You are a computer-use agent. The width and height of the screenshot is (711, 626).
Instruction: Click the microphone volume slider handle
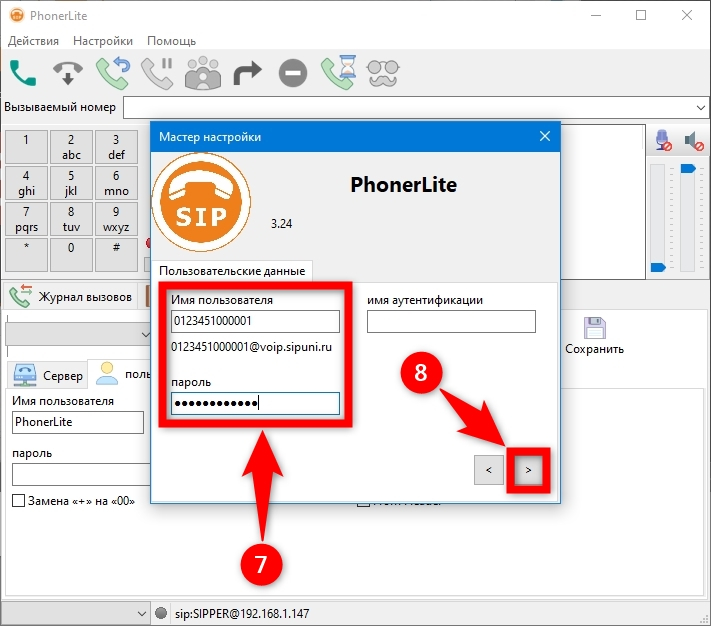(x=658, y=267)
